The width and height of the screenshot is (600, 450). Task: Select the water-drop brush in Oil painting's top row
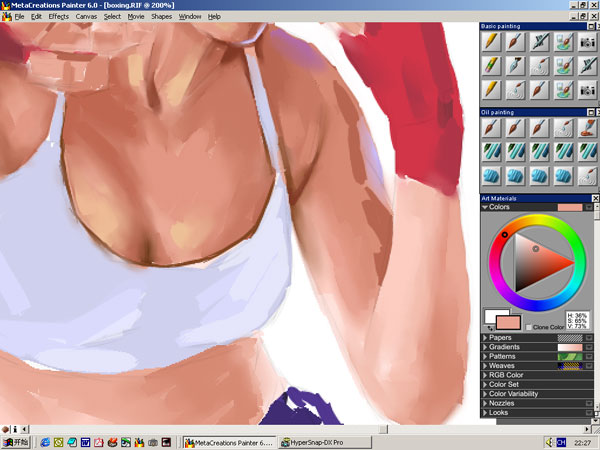(564, 128)
